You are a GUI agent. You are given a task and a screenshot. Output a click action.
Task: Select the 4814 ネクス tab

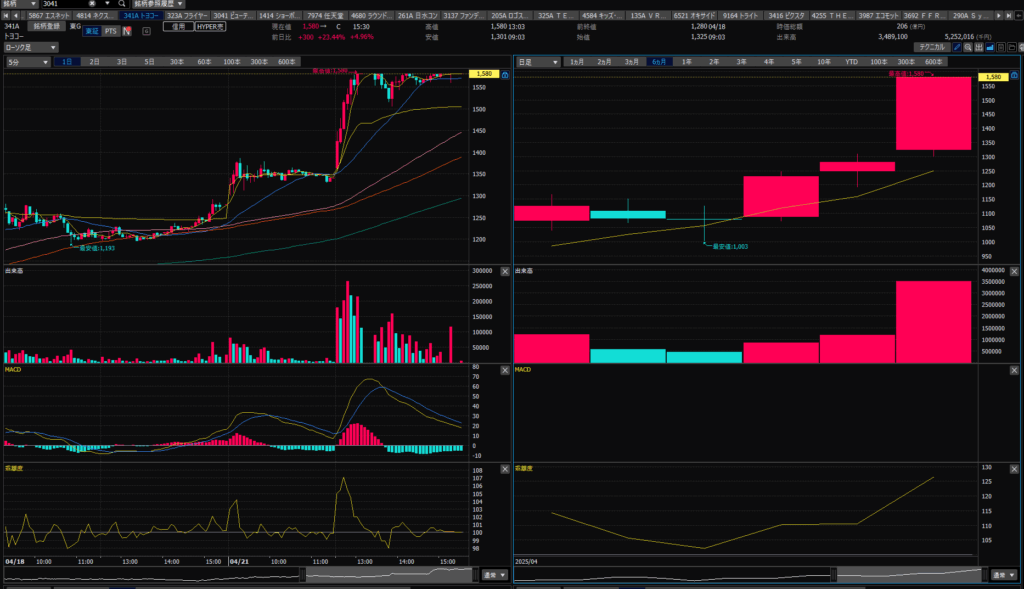[x=95, y=16]
